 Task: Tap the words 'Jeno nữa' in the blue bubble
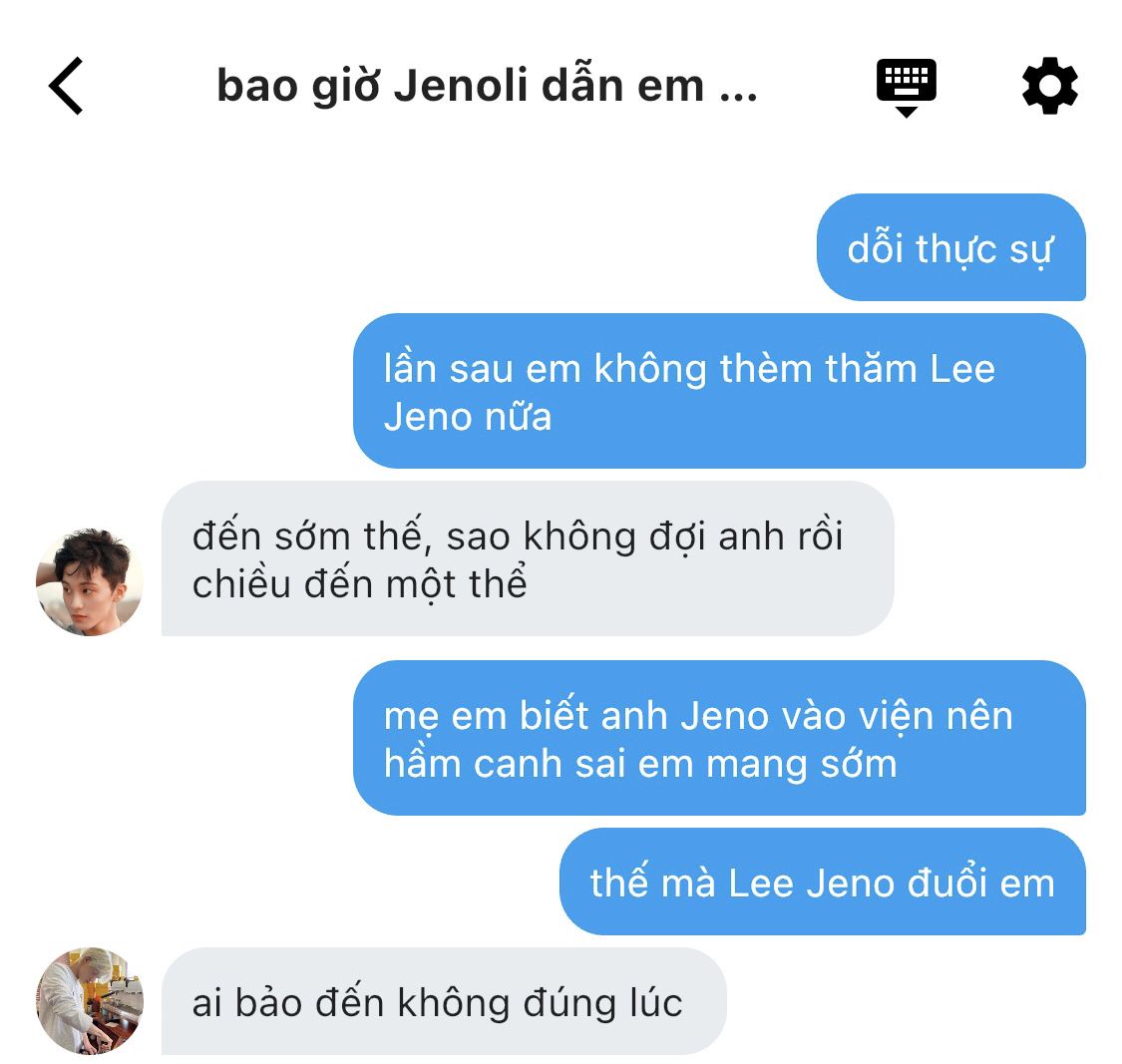coord(468,417)
